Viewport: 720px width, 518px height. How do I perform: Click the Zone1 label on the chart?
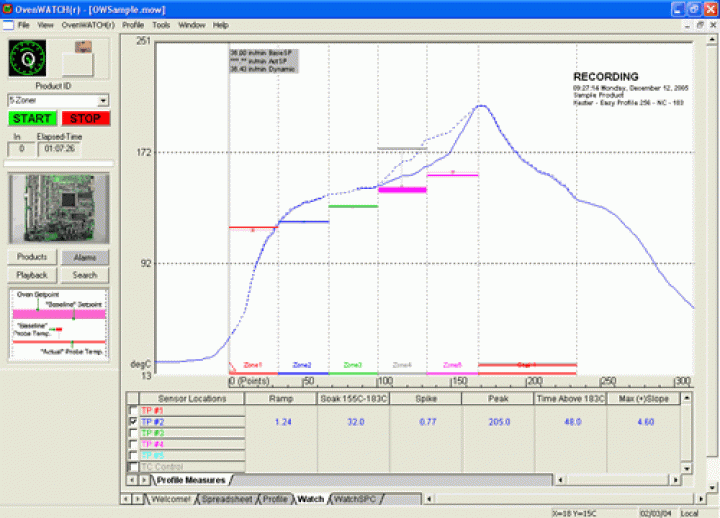click(252, 365)
